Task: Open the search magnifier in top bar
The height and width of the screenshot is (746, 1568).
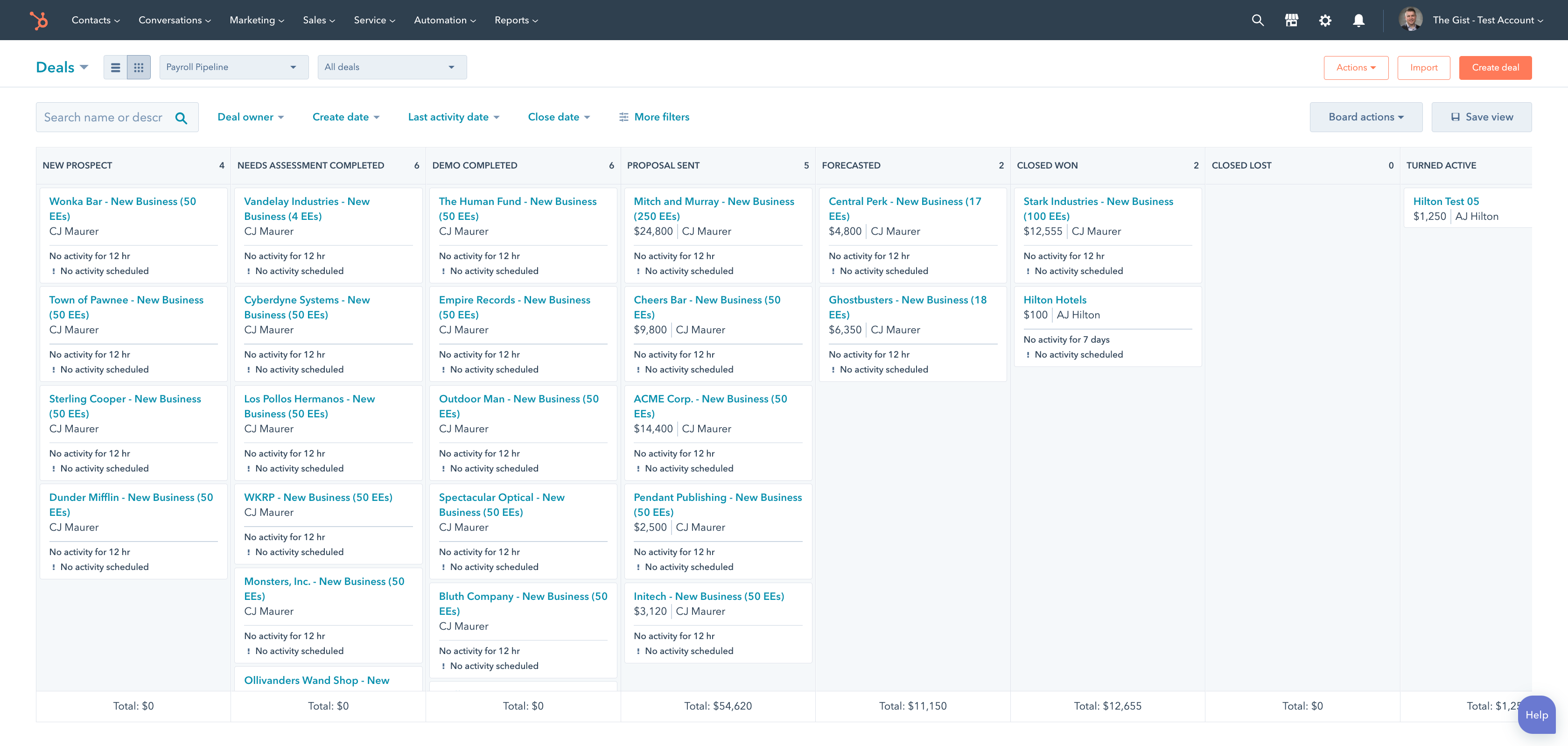Action: tap(1258, 20)
